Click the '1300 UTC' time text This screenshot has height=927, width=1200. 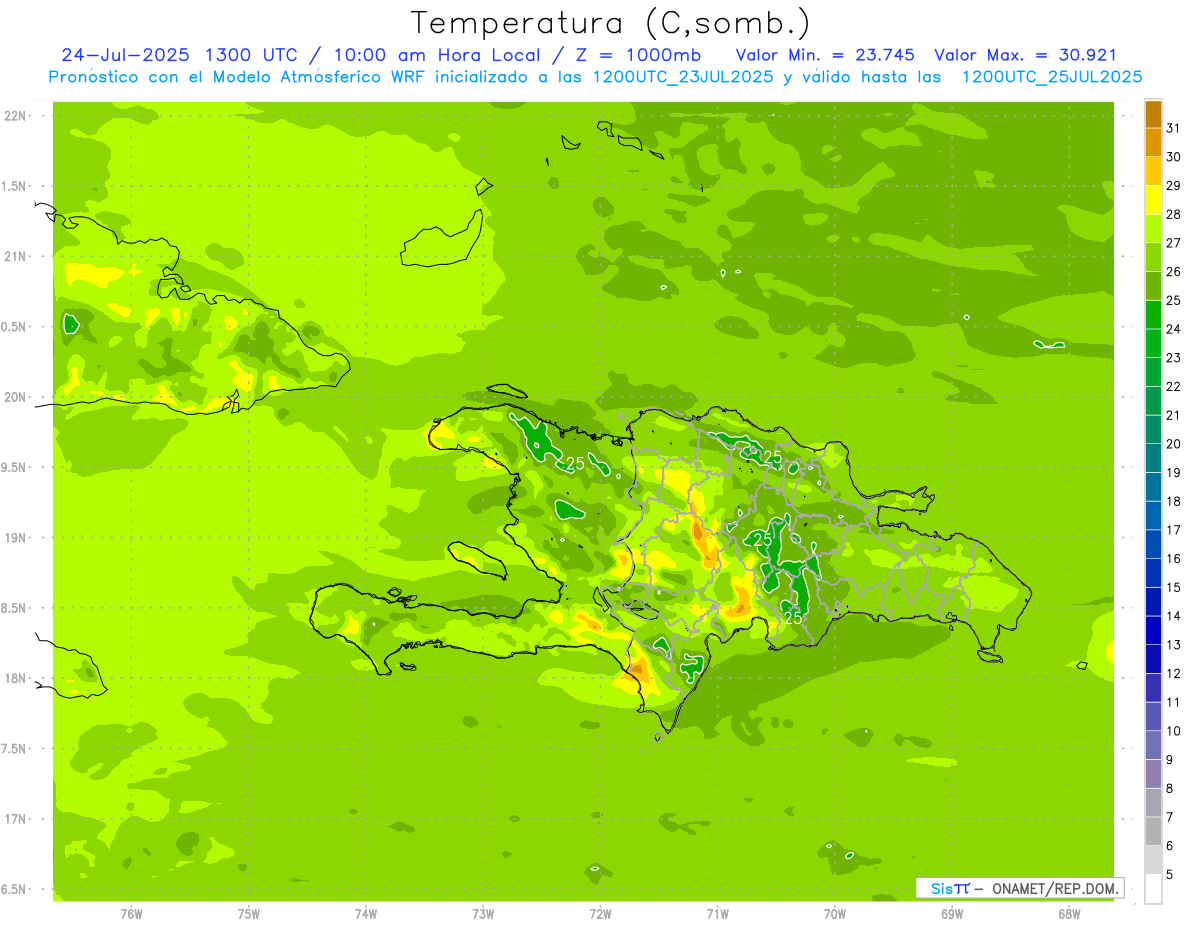coord(253,55)
